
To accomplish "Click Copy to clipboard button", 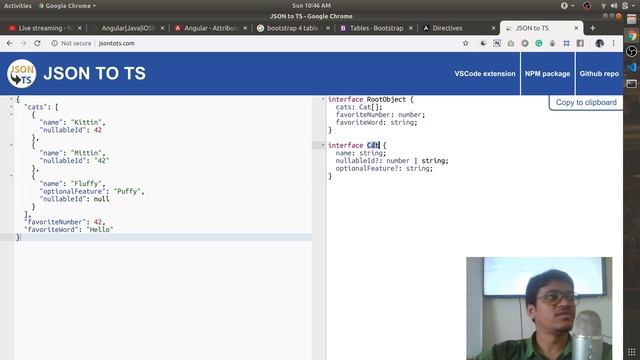I will tap(586, 102).
